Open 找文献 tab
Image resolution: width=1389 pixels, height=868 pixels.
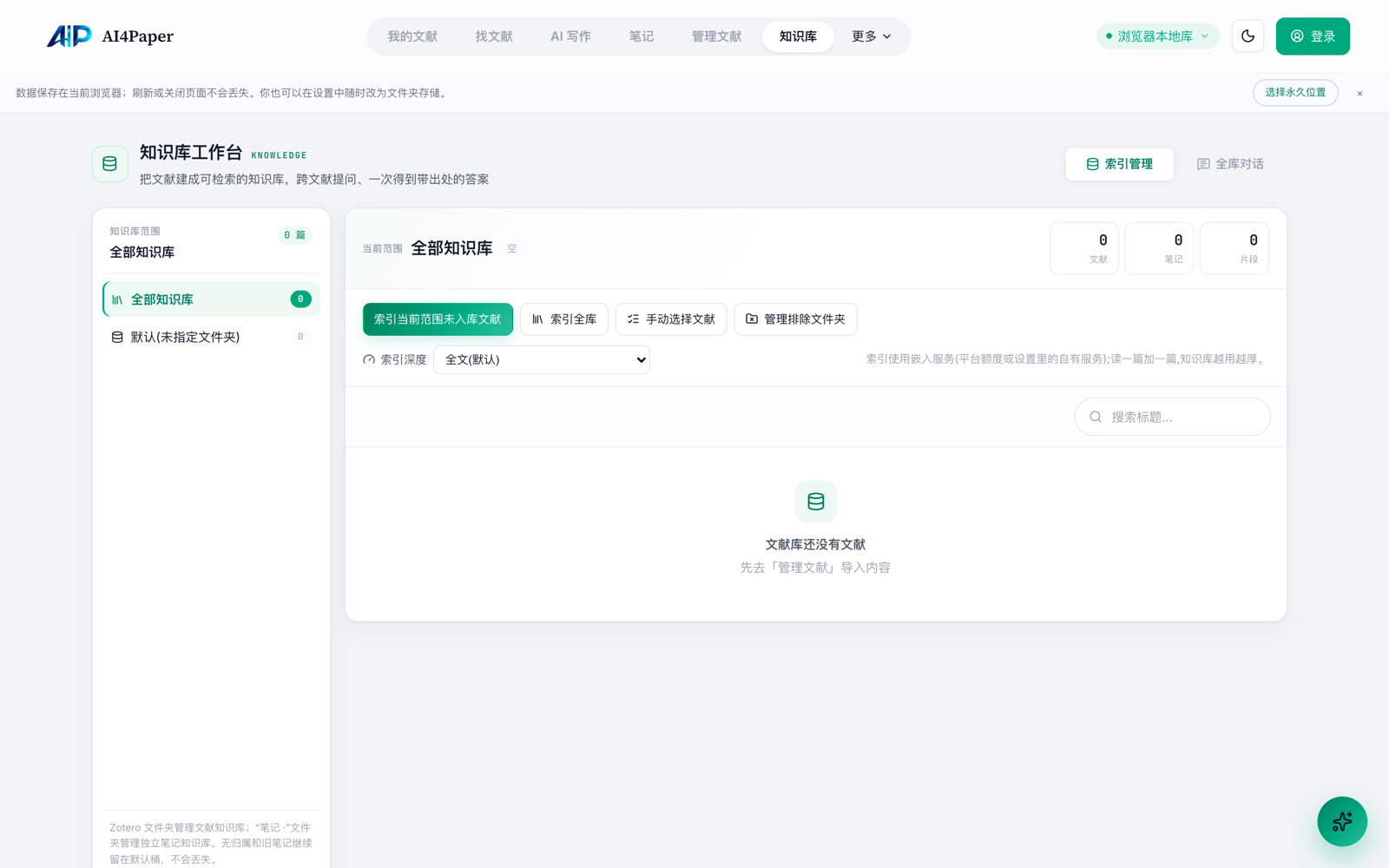(x=494, y=36)
